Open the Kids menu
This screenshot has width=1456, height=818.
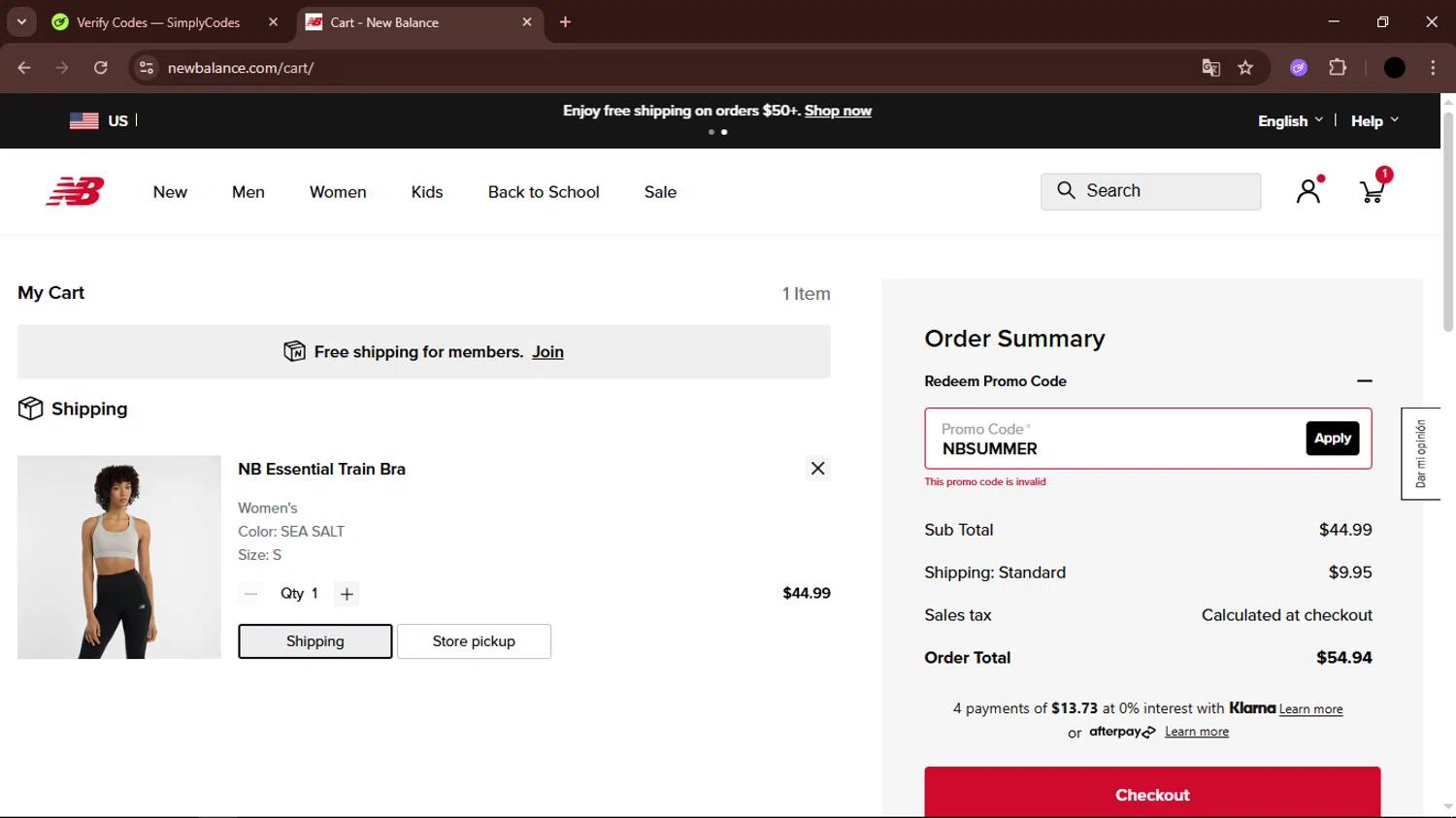pos(427,192)
